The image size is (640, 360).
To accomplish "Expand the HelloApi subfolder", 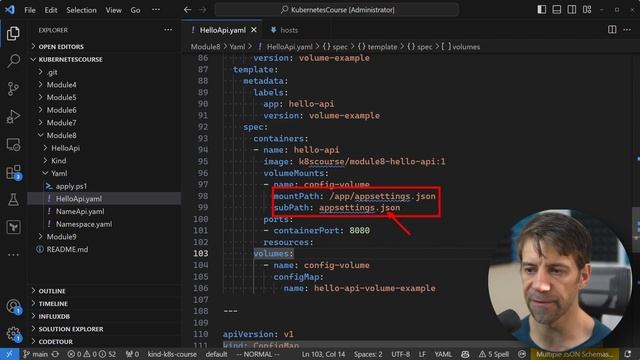I will click(104, 148).
